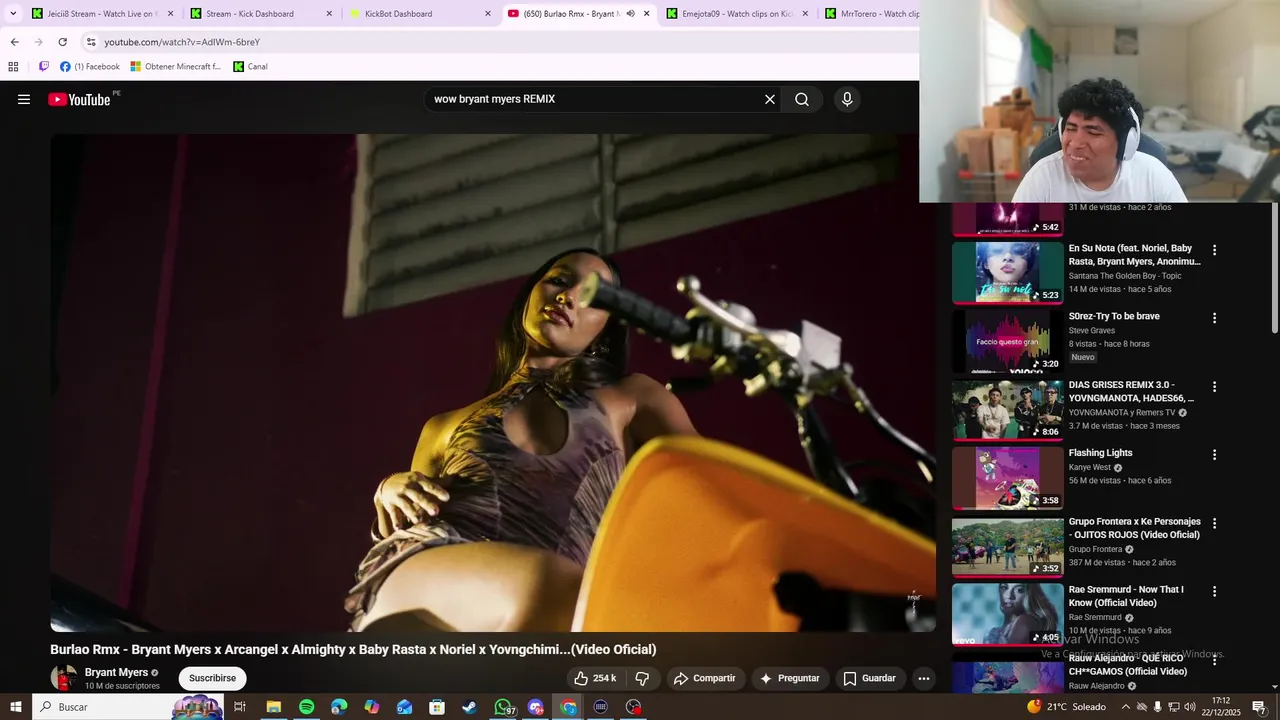Show hidden system tray icons
Viewport: 1280px width, 720px height.
coord(1125,707)
